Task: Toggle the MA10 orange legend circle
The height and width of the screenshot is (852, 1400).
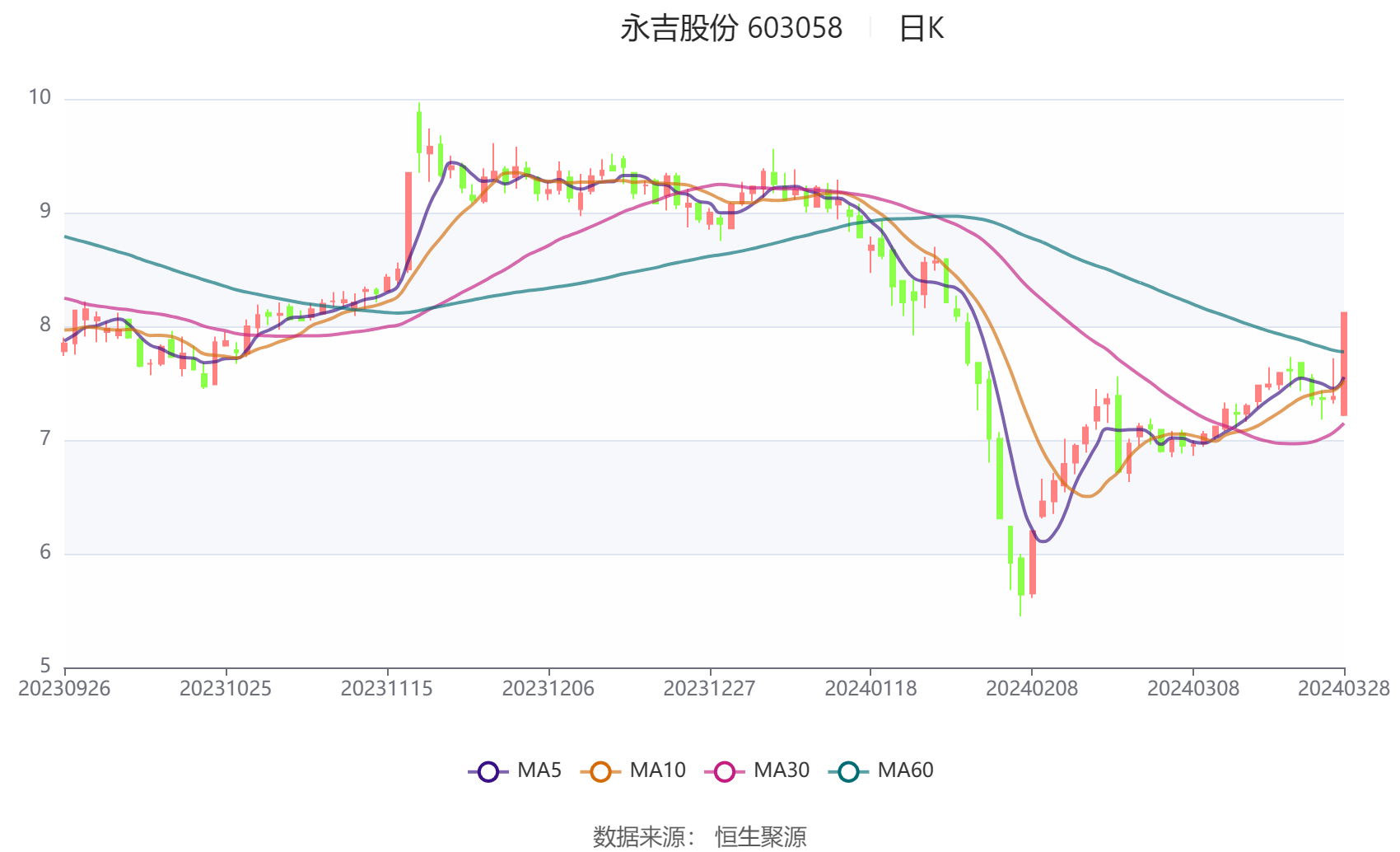Action: (600, 771)
